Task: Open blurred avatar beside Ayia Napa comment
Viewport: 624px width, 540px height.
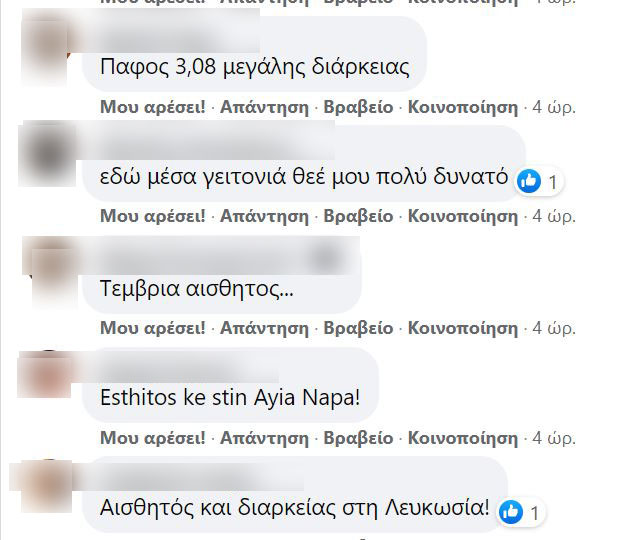Action: (45, 374)
